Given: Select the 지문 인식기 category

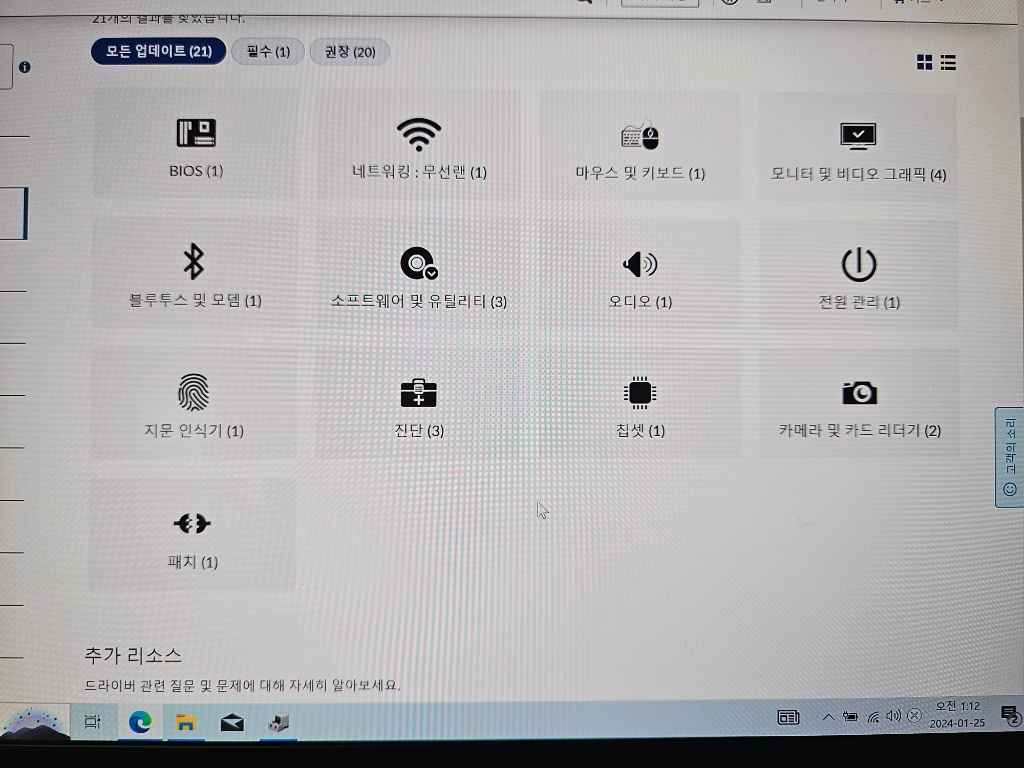Looking at the screenshot, I should tap(194, 404).
